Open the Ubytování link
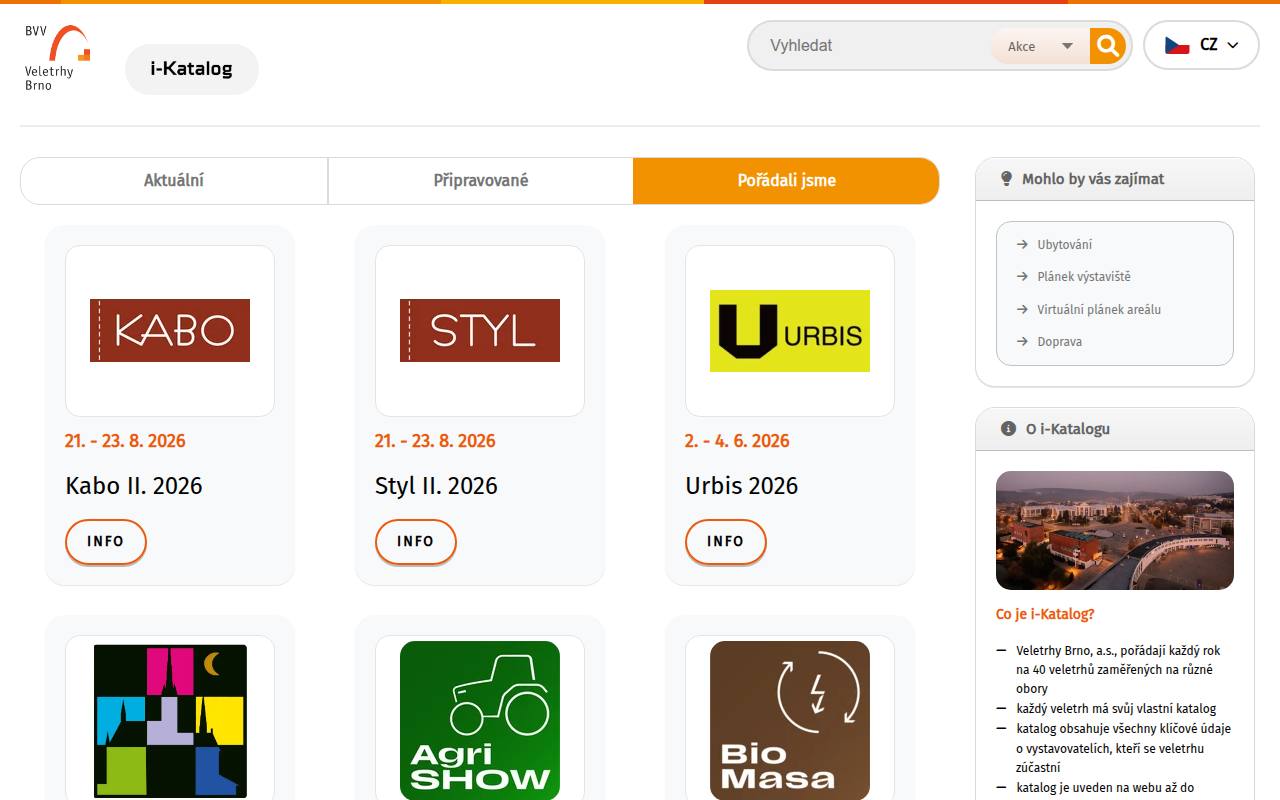Screen dimensions: 1280x800 tap(1064, 244)
